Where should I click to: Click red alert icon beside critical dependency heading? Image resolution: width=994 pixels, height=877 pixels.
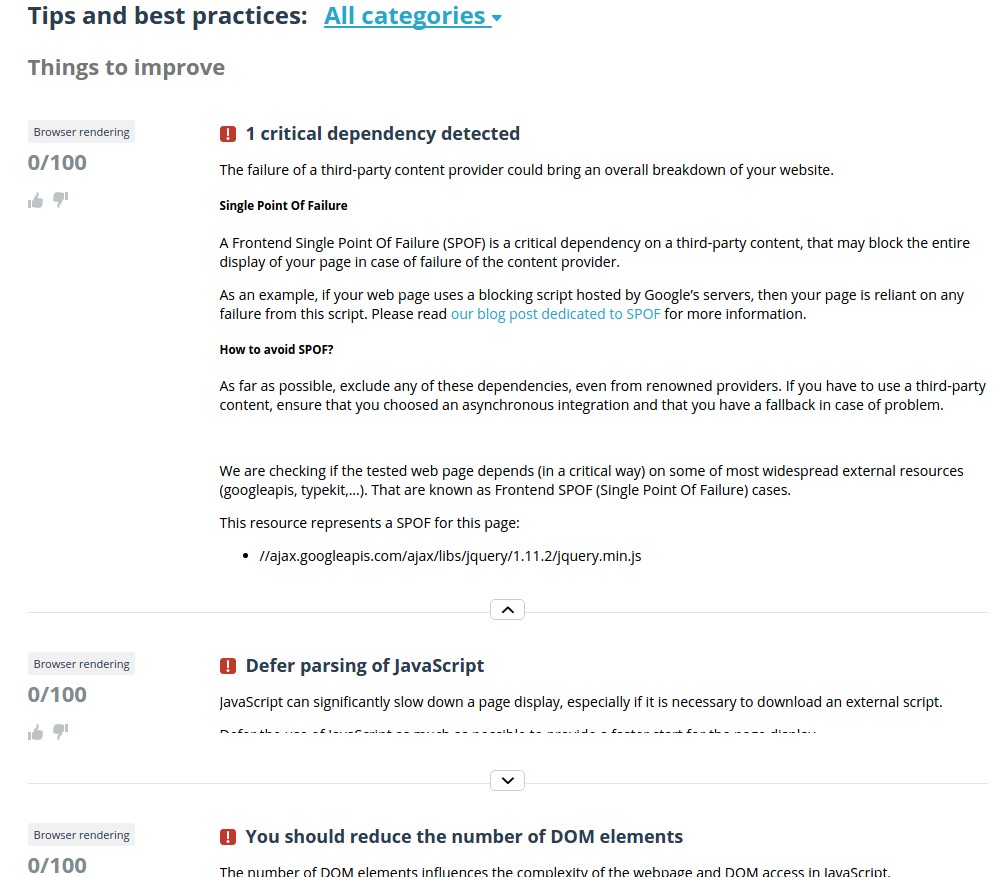click(x=228, y=134)
